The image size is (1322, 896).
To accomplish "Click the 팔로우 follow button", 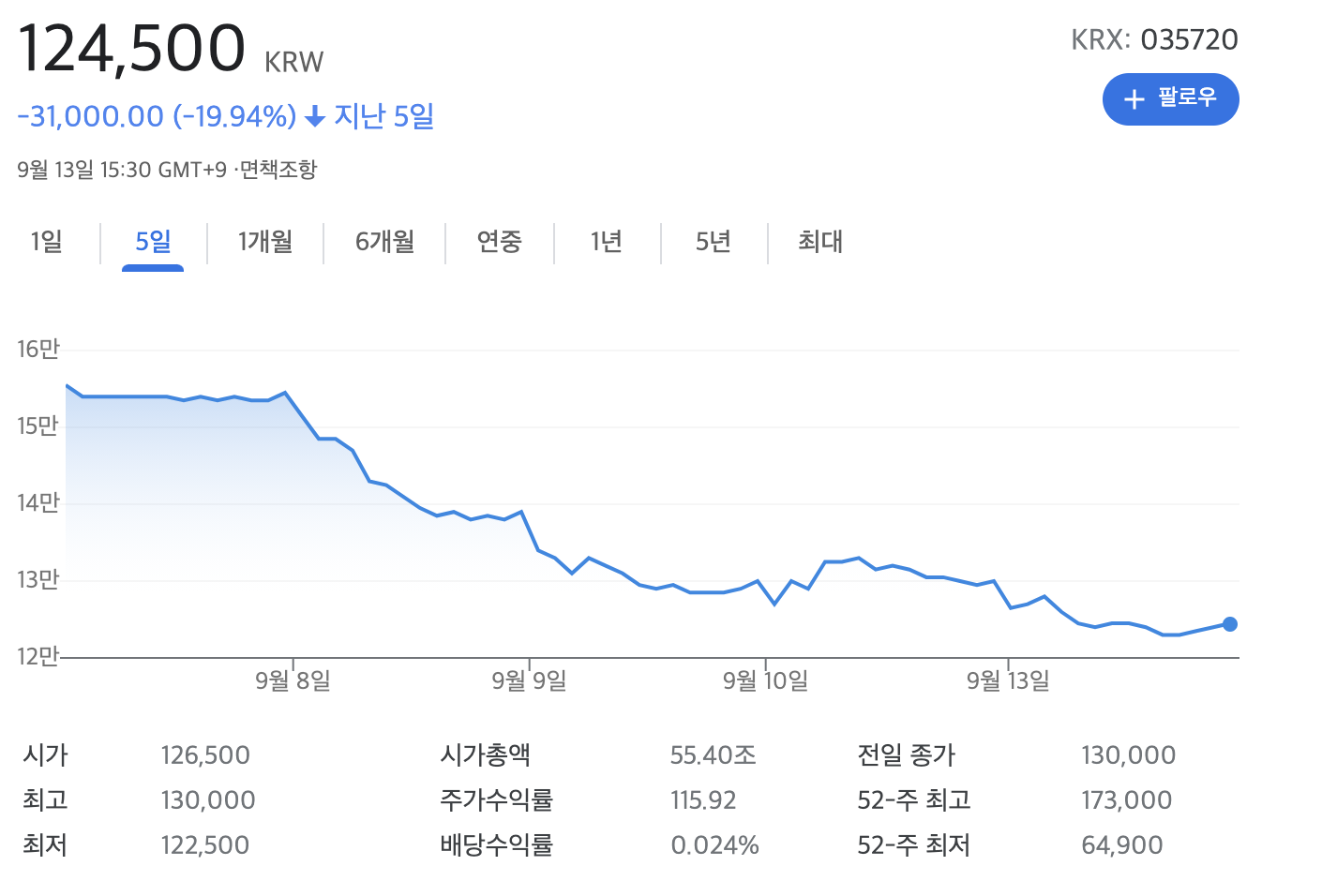I will point(1170,98).
